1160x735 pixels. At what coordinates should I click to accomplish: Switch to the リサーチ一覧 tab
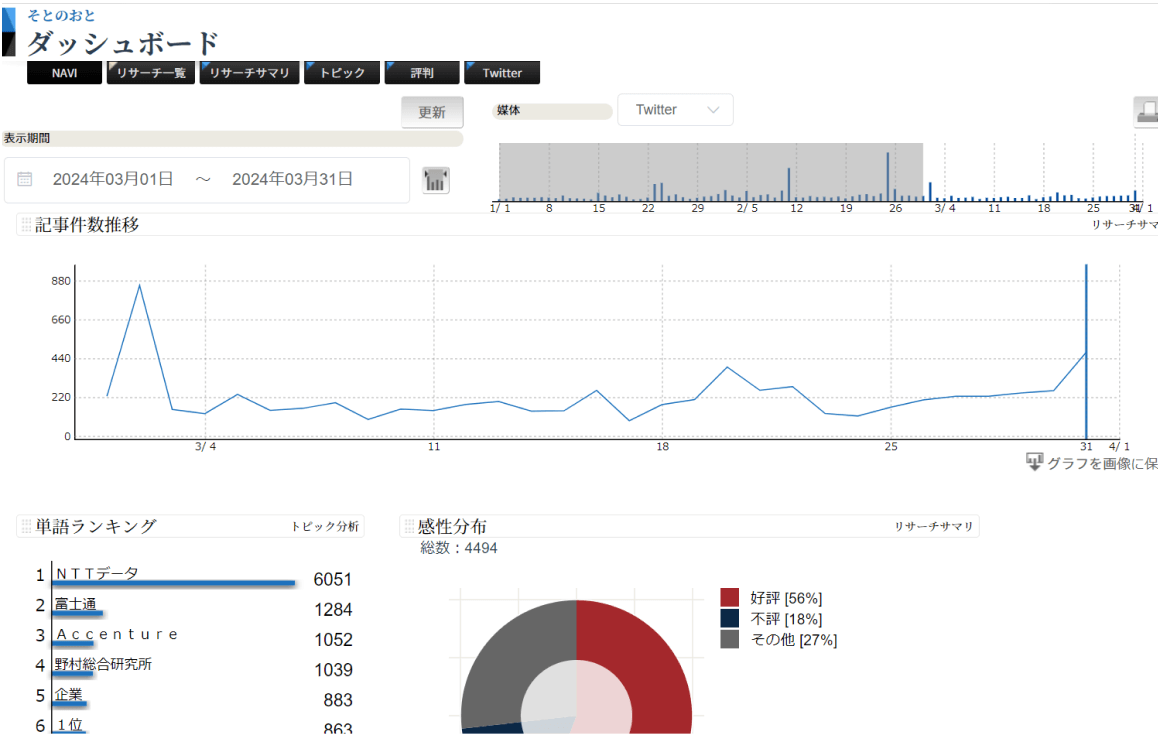pyautogui.click(x=151, y=73)
